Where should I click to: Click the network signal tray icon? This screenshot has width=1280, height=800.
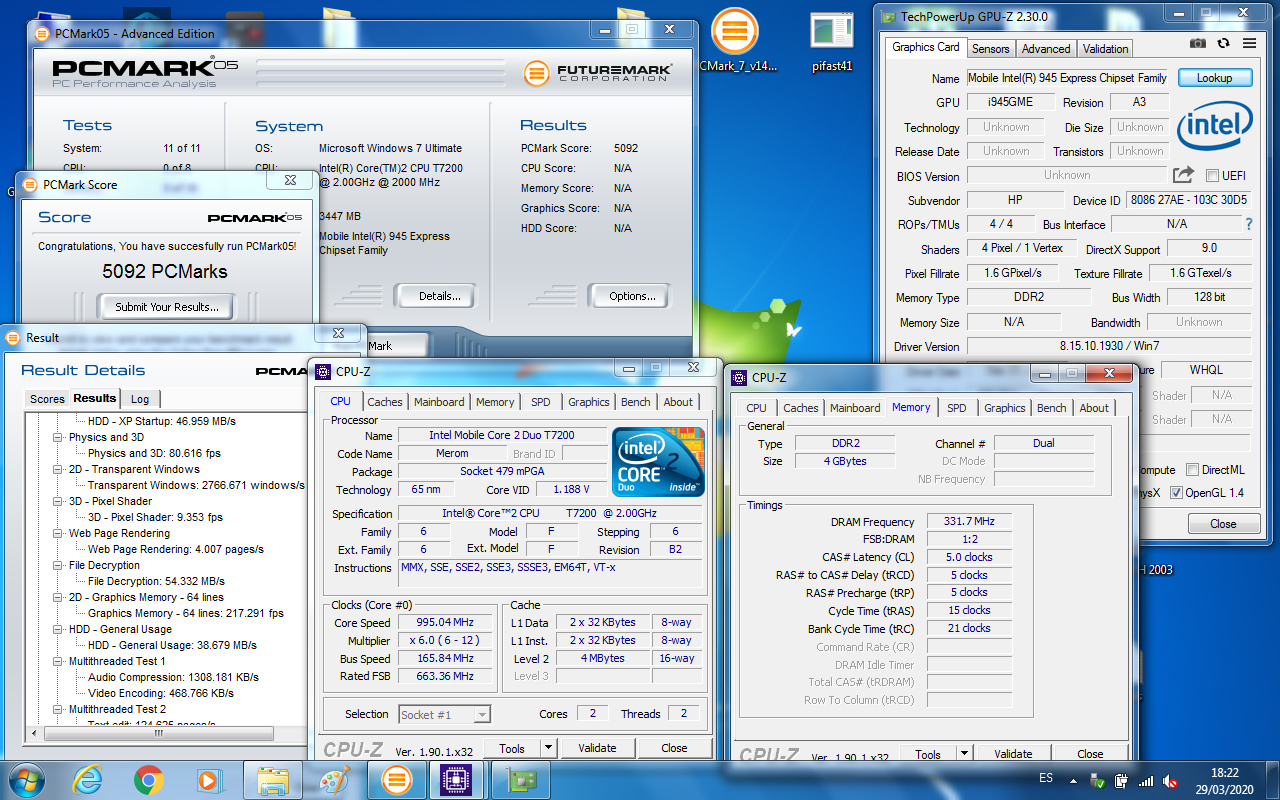pyautogui.click(x=1146, y=780)
